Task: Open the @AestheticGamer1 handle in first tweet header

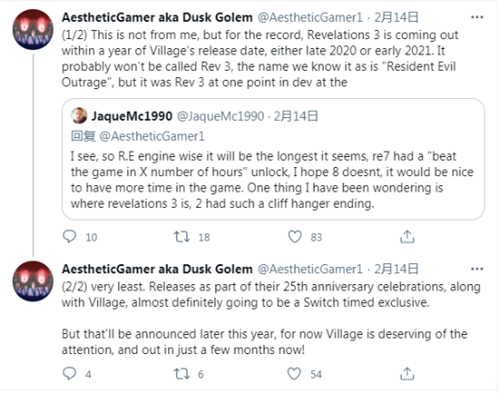Action: coord(310,17)
